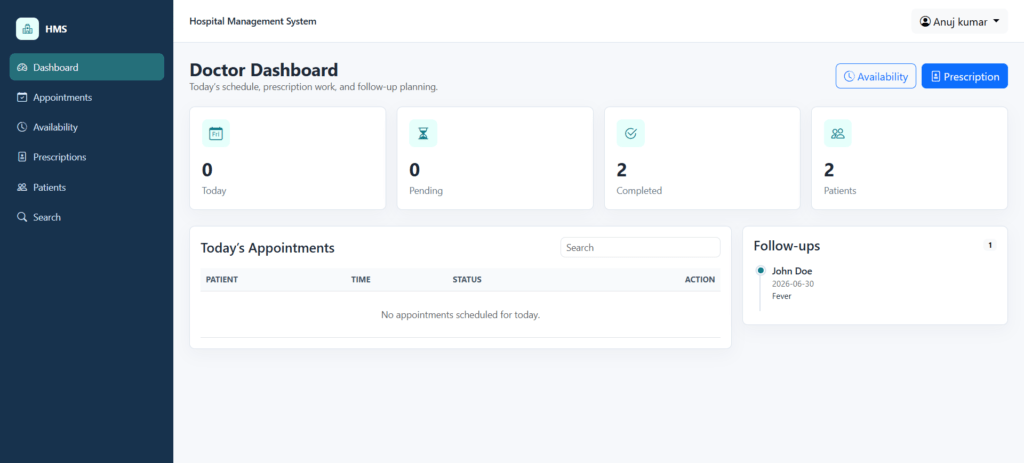Click the Search magnifier icon in sidebar
Screen dimensions: 1024x463
coord(22,217)
